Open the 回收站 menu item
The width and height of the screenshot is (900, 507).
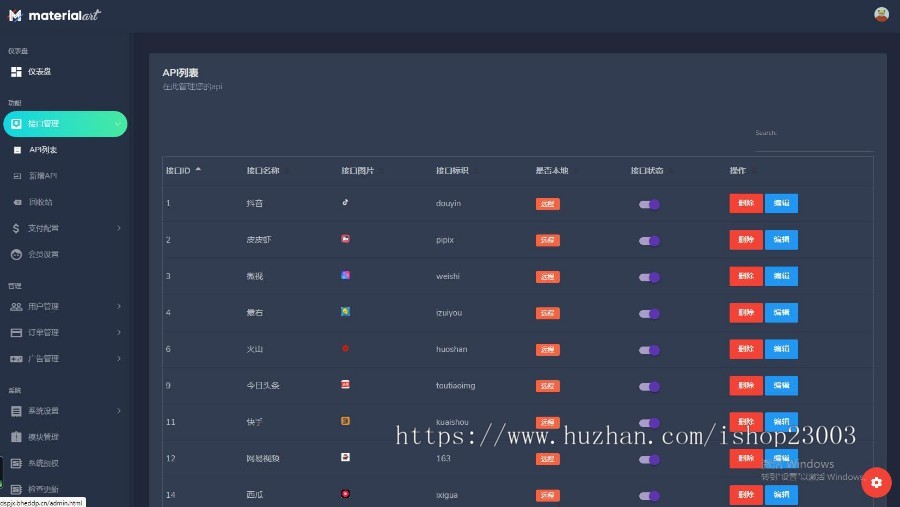coord(41,202)
